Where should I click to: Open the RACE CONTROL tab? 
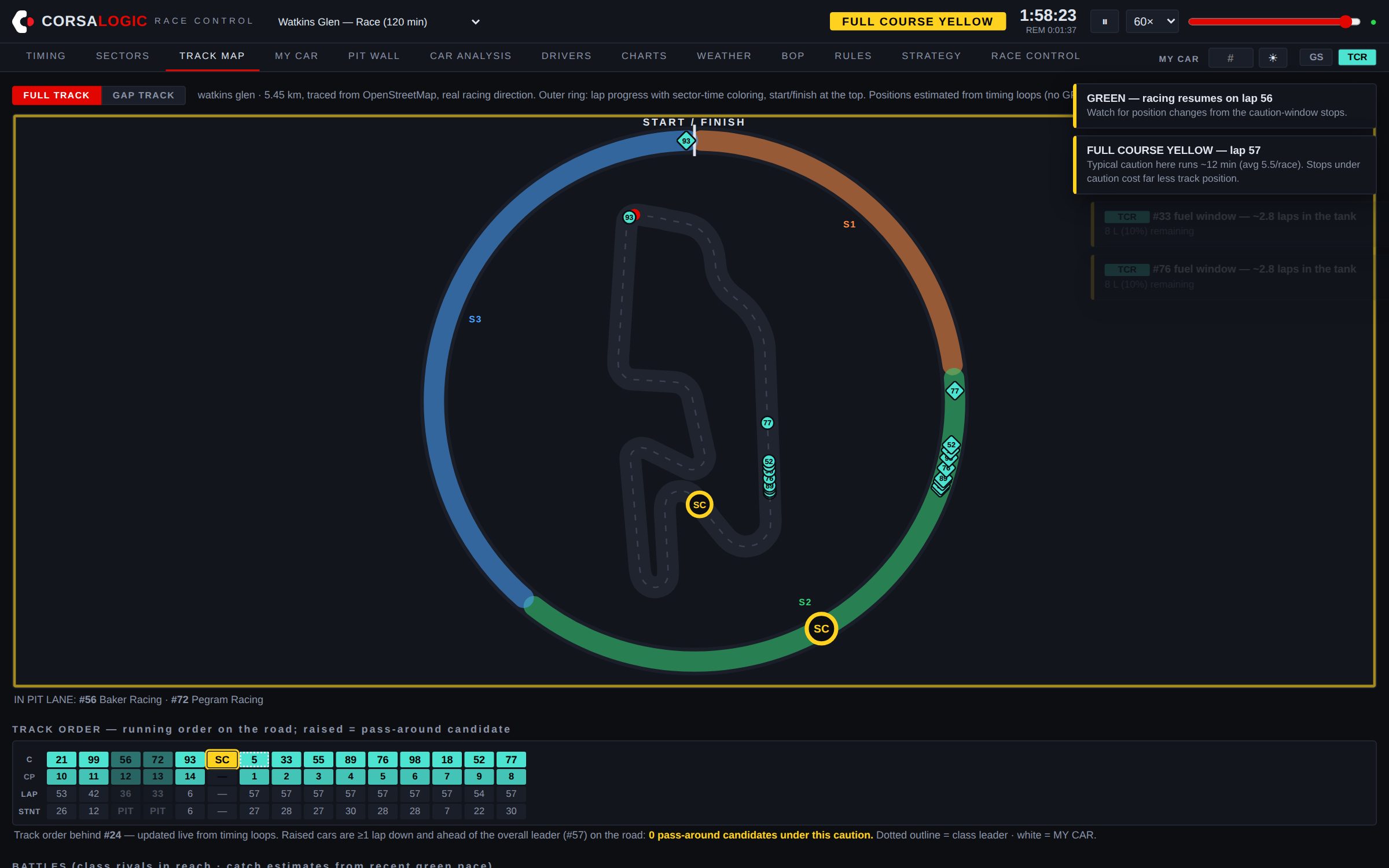(1035, 56)
